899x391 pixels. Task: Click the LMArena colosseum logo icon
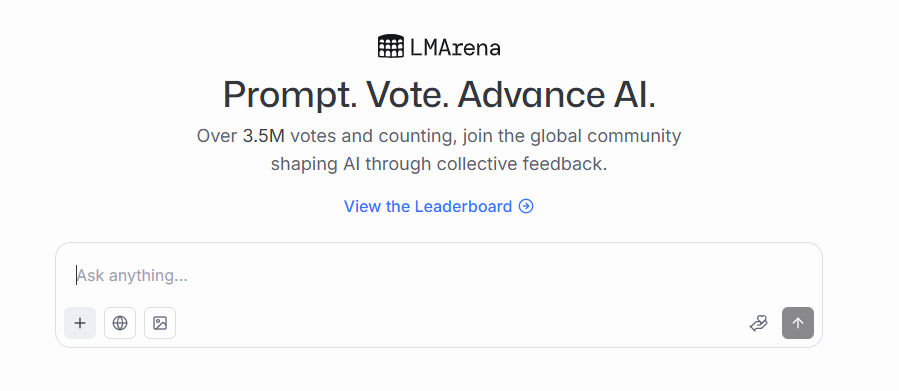[x=391, y=46]
